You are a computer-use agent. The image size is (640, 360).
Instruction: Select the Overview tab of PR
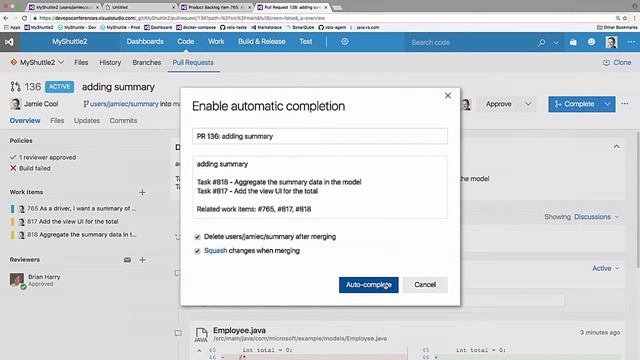25,120
